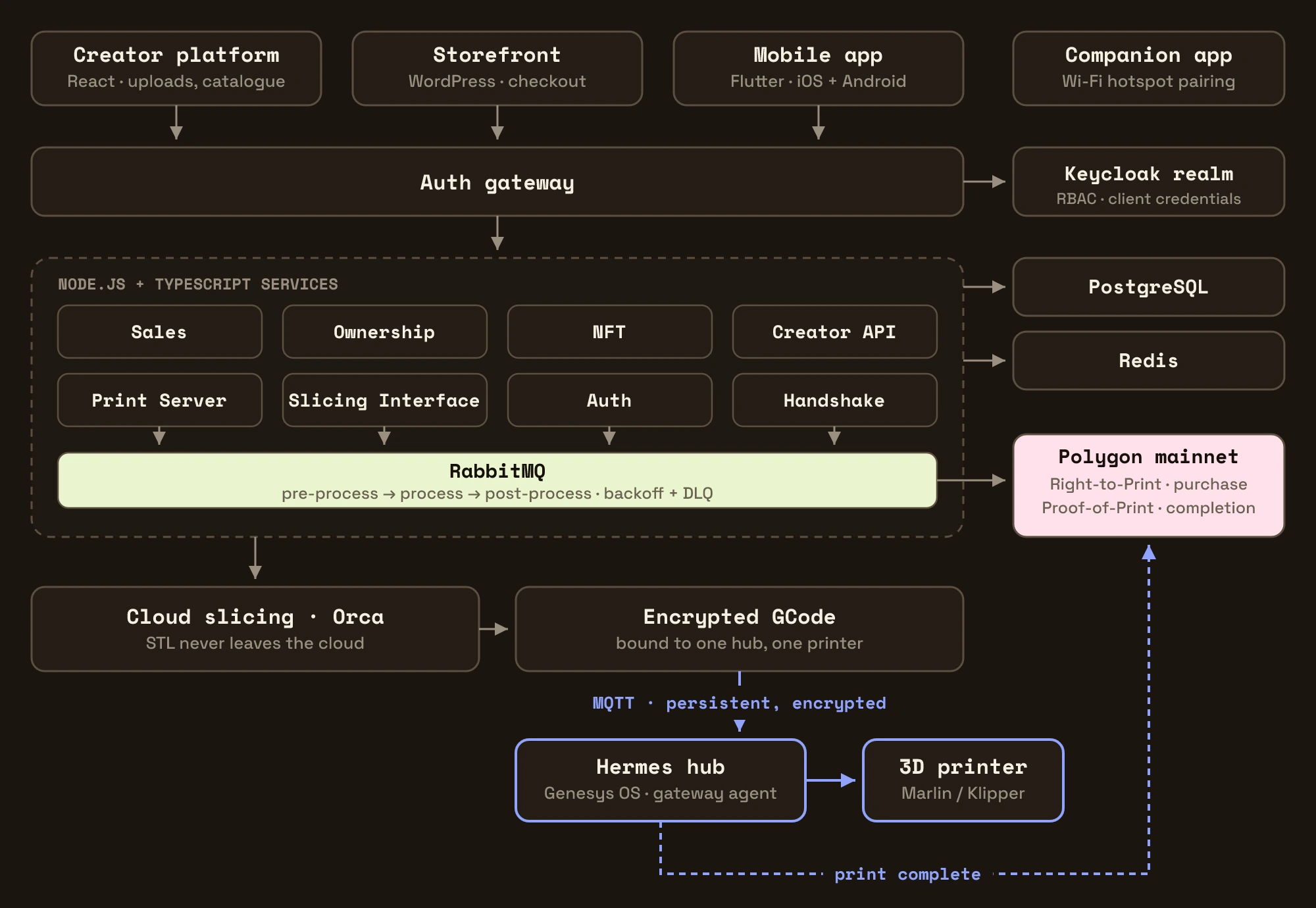The width and height of the screenshot is (1316, 908).
Task: Select the Mobile app Flutter box
Action: pyautogui.click(x=819, y=68)
